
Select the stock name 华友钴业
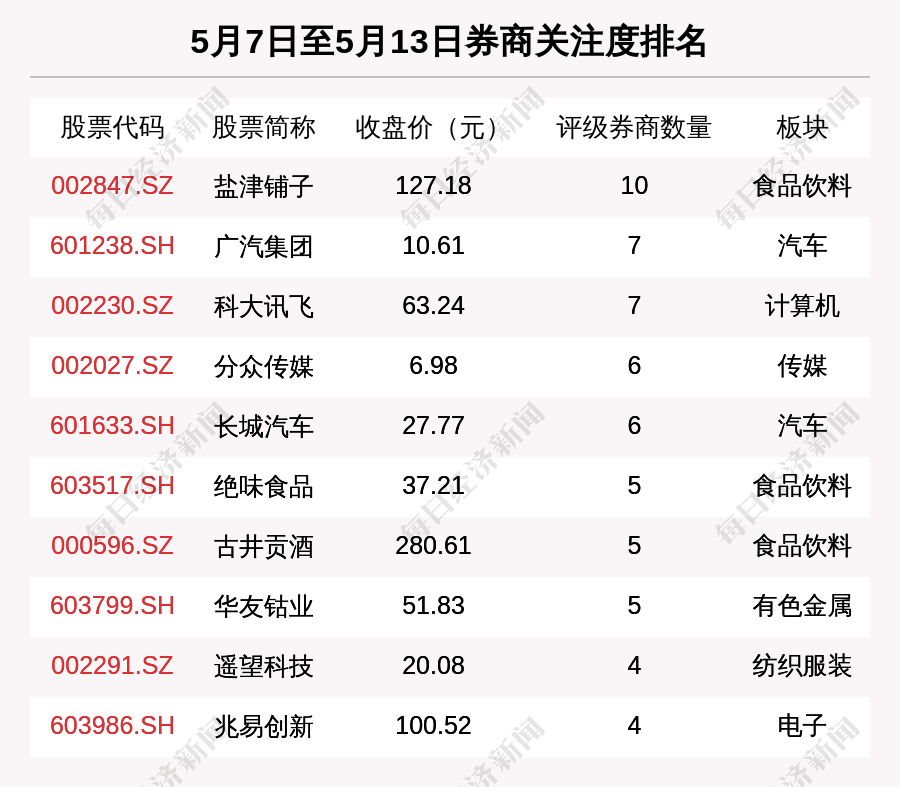[263, 606]
